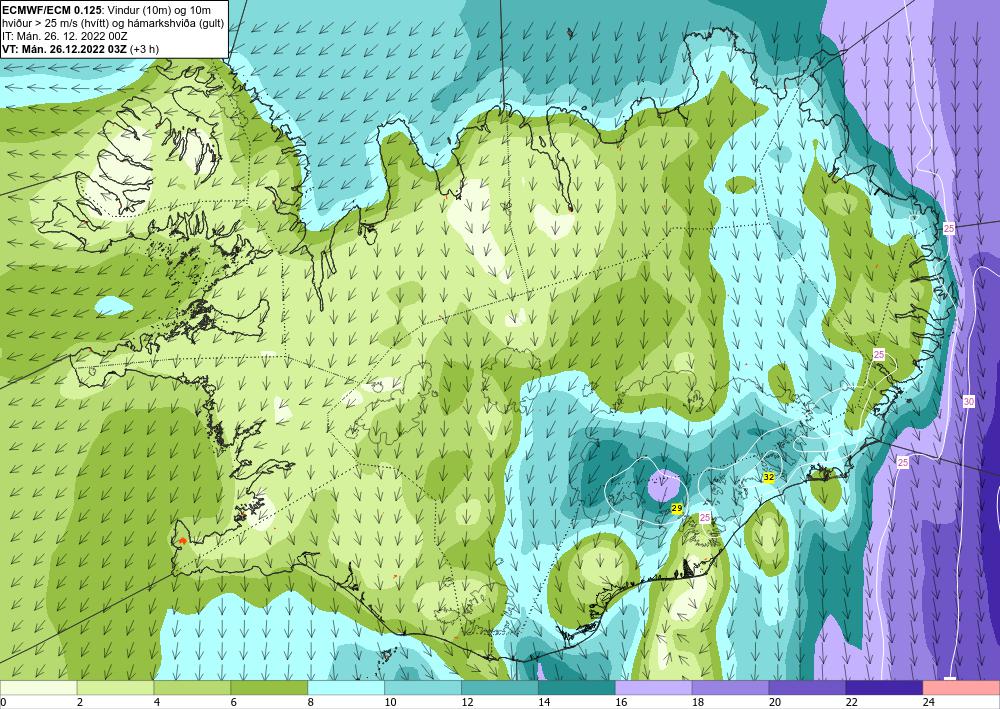Pick the pink above-24 m/s legend swatch
This screenshot has width=1000, height=709.
click(x=961, y=688)
